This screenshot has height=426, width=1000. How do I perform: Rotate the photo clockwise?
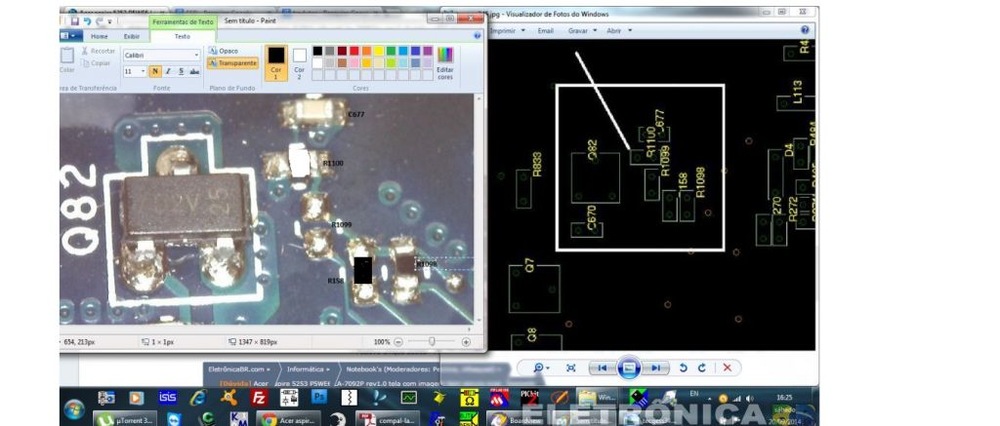click(702, 368)
